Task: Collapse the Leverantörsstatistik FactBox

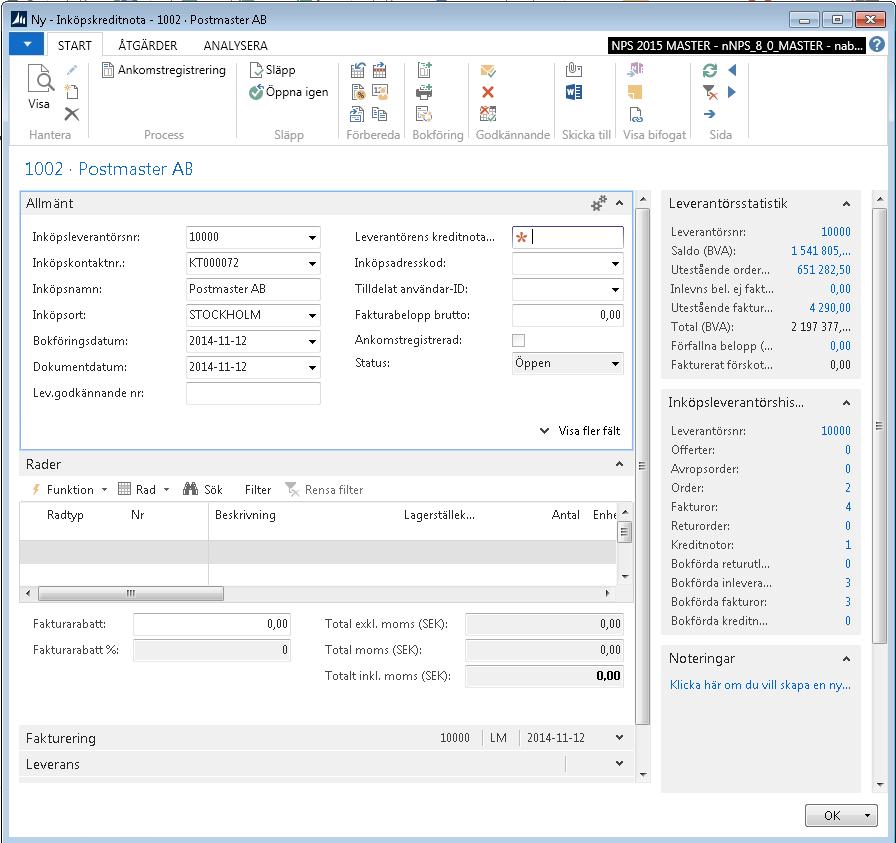Action: click(x=846, y=203)
